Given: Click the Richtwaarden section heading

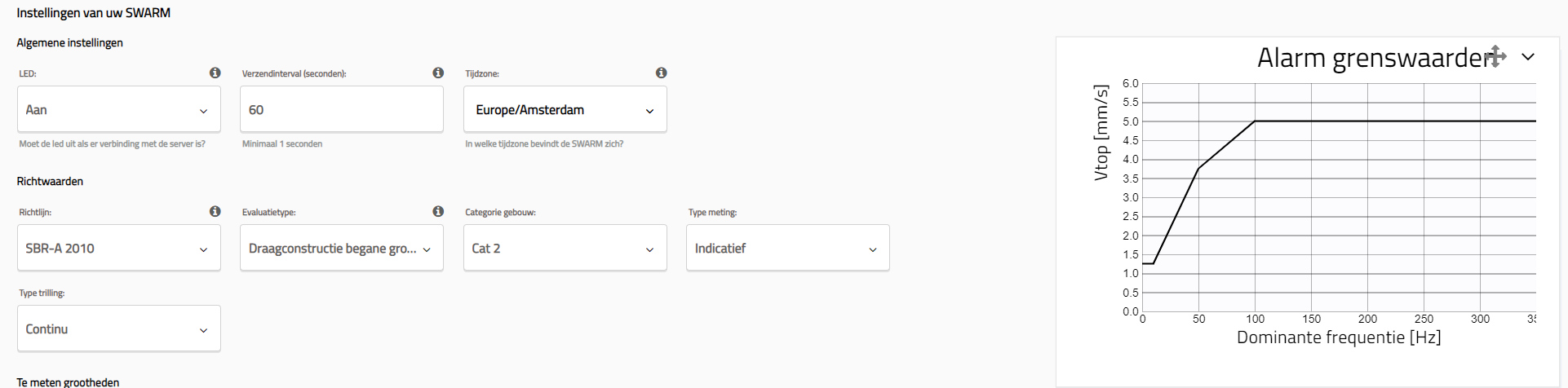Looking at the screenshot, I should pyautogui.click(x=50, y=181).
